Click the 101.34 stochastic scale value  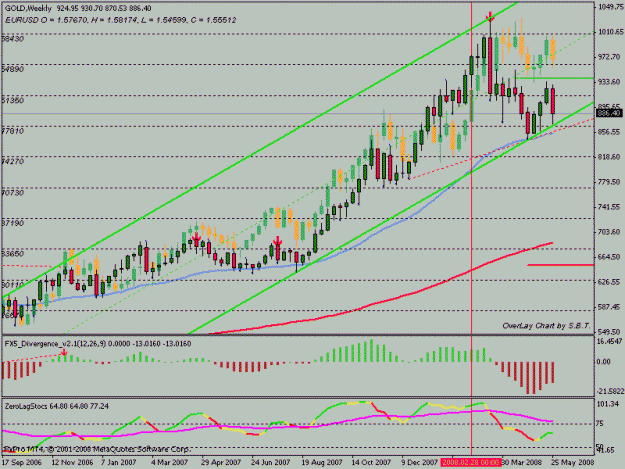[608, 404]
